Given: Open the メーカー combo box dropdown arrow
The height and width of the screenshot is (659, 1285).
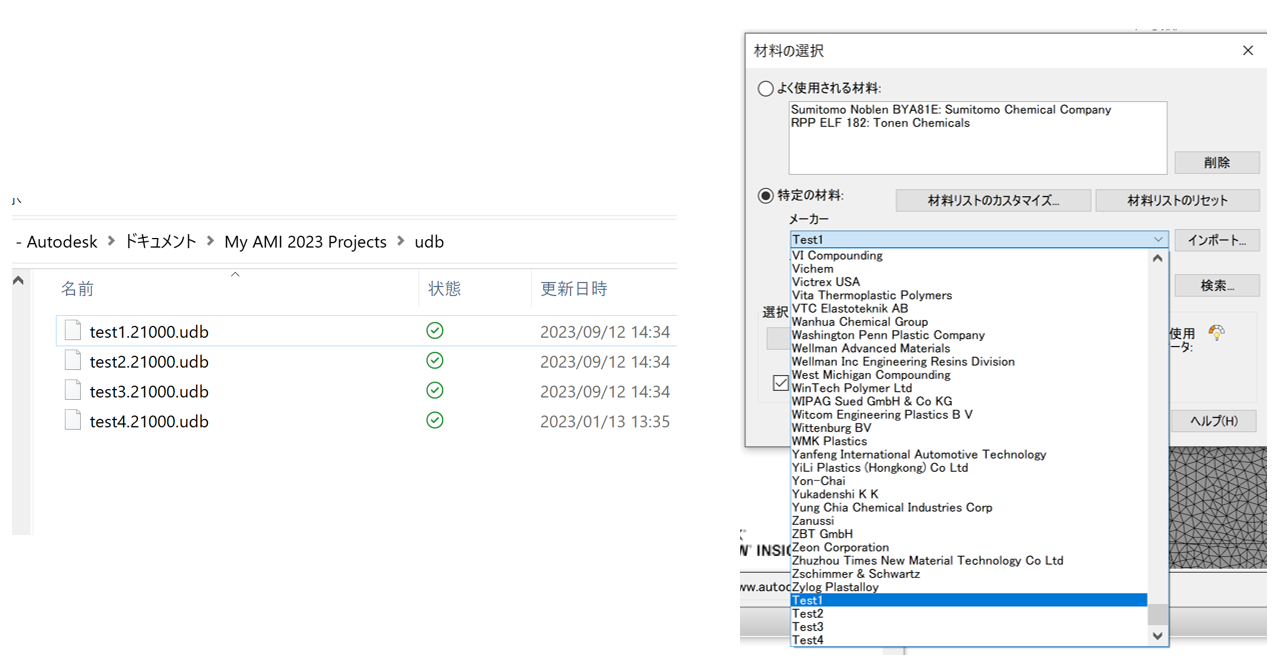Looking at the screenshot, I should click(1157, 239).
